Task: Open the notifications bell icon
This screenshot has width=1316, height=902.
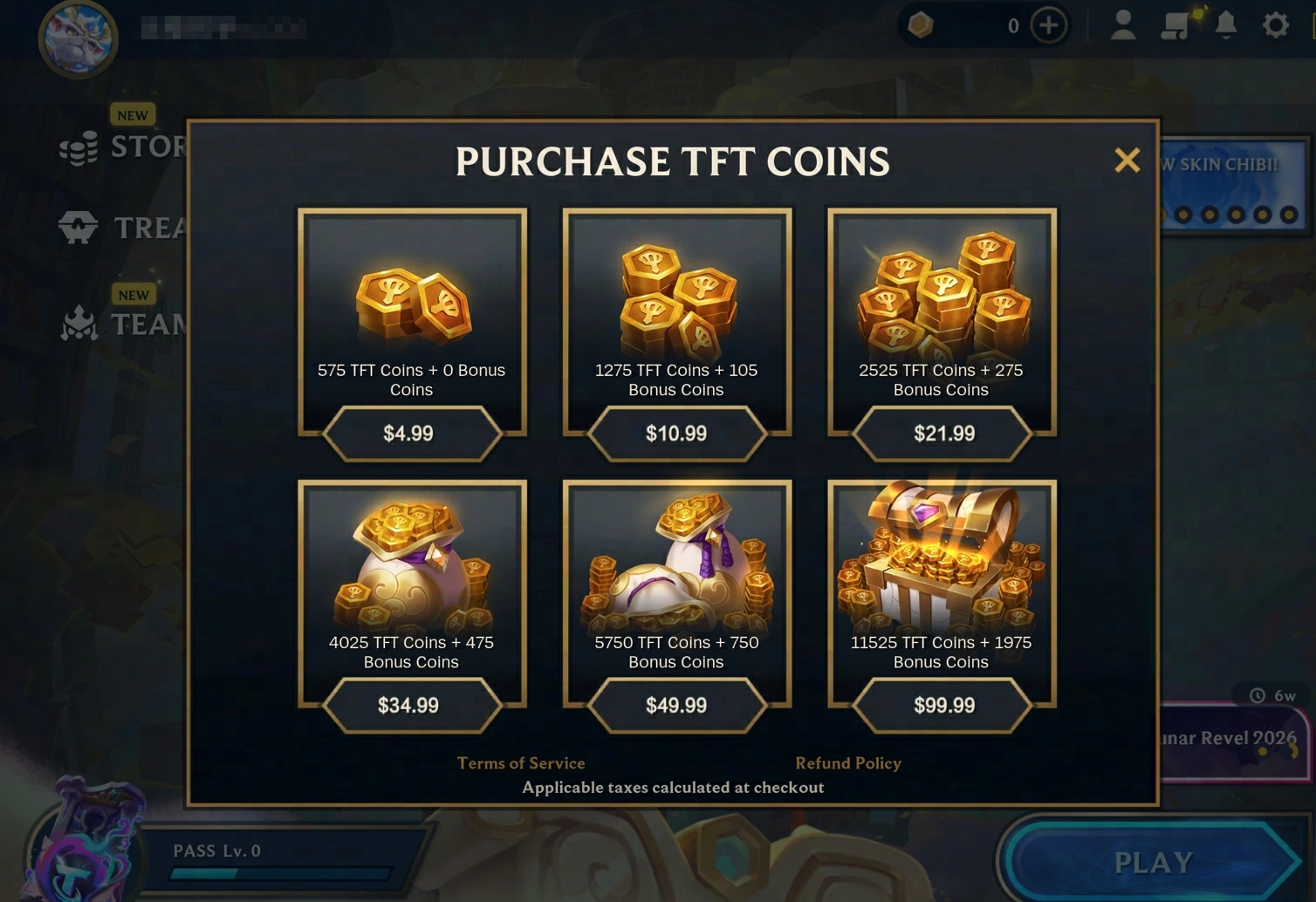Action: click(1226, 24)
